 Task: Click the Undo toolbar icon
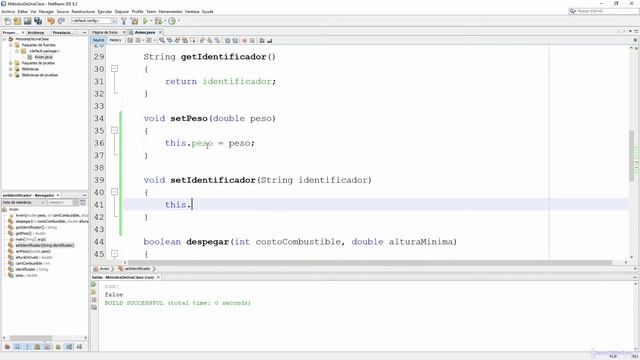(51, 21)
